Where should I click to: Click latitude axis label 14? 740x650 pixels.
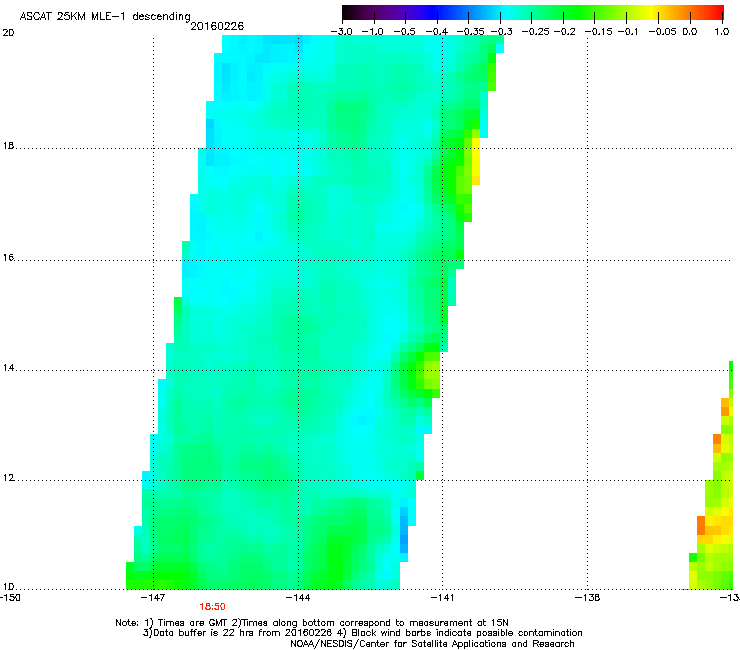pyautogui.click(x=8, y=368)
